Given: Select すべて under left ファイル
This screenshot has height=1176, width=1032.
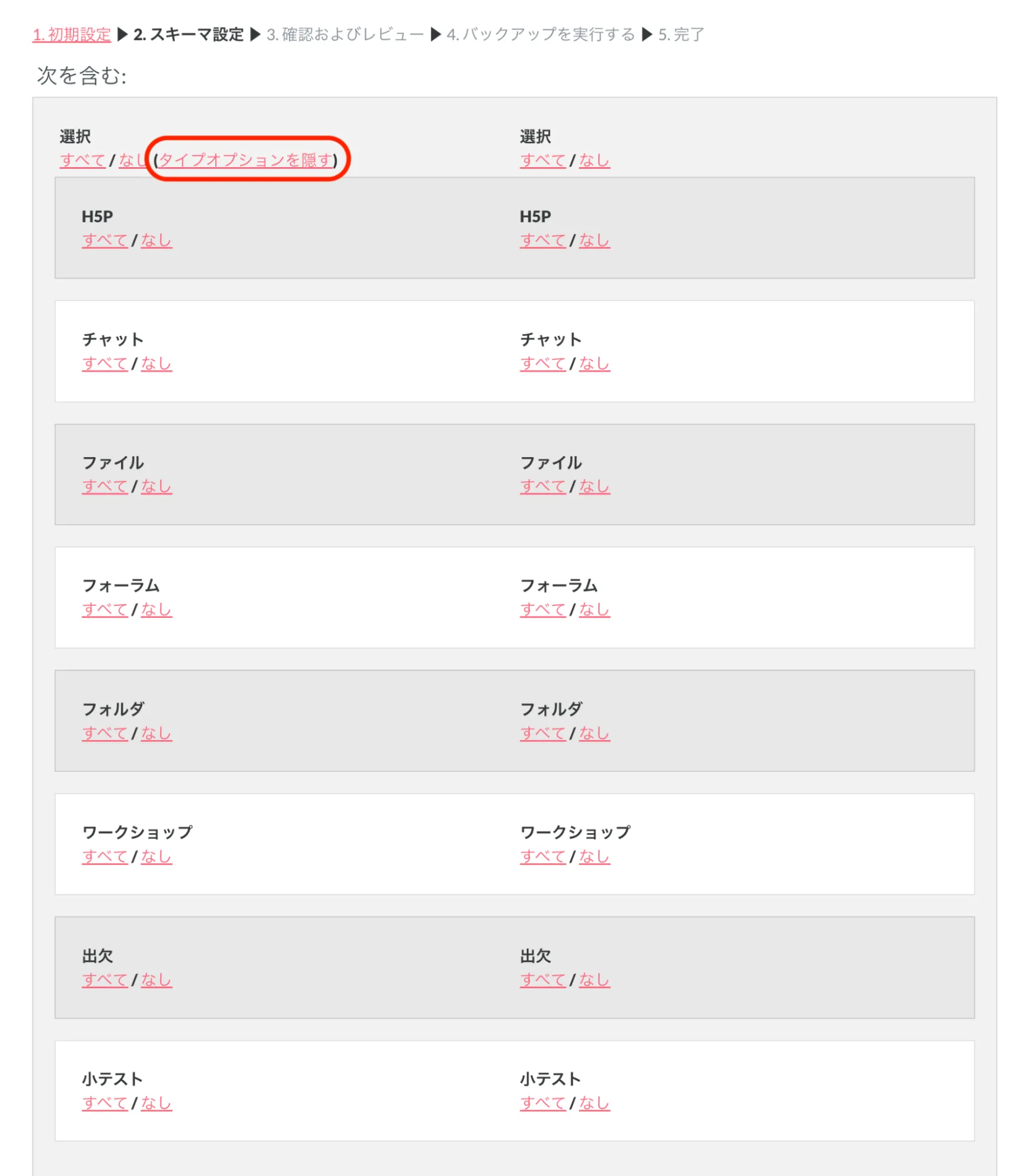Looking at the screenshot, I should pyautogui.click(x=105, y=487).
